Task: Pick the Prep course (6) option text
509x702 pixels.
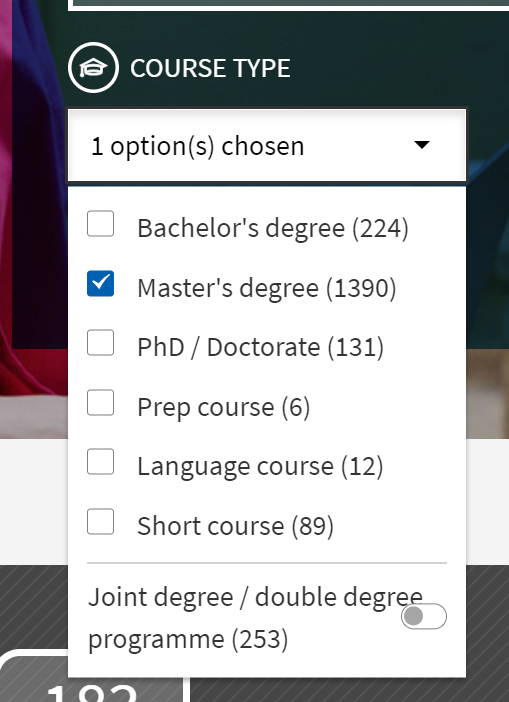Action: click(223, 407)
